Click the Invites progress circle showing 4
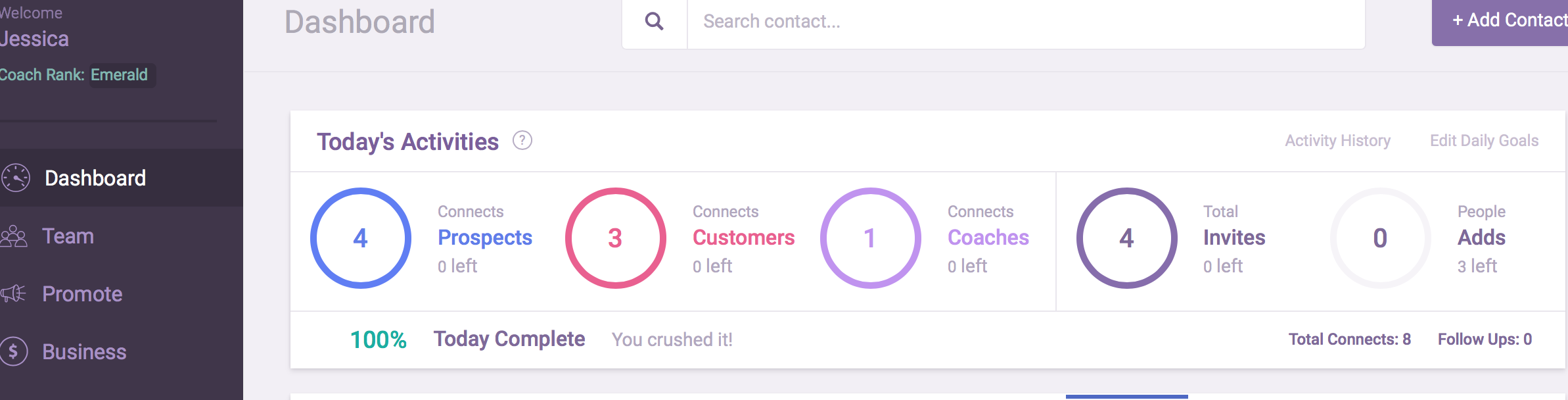This screenshot has width=1568, height=400. click(x=1127, y=238)
